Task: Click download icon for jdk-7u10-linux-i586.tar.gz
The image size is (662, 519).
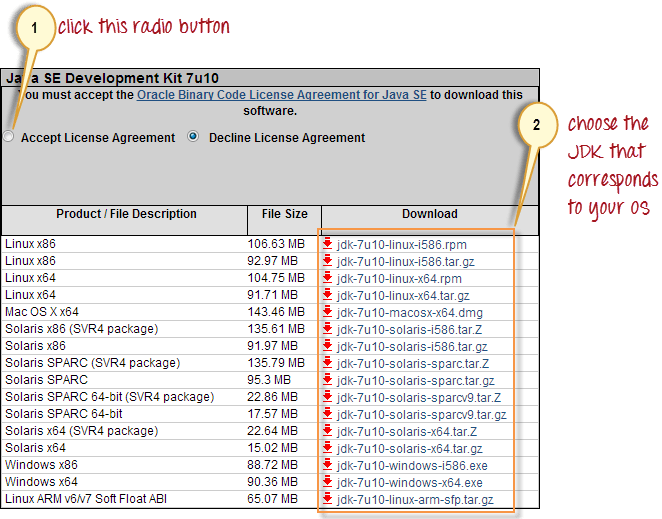Action: (x=327, y=261)
